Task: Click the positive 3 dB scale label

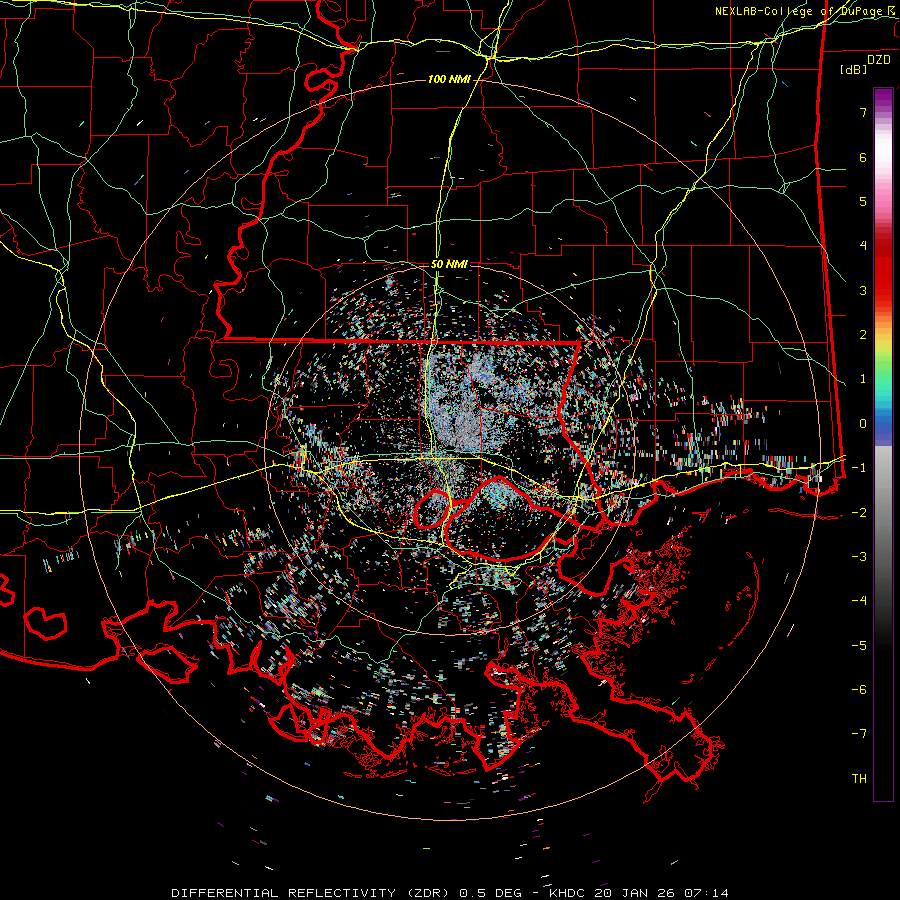Action: click(863, 290)
